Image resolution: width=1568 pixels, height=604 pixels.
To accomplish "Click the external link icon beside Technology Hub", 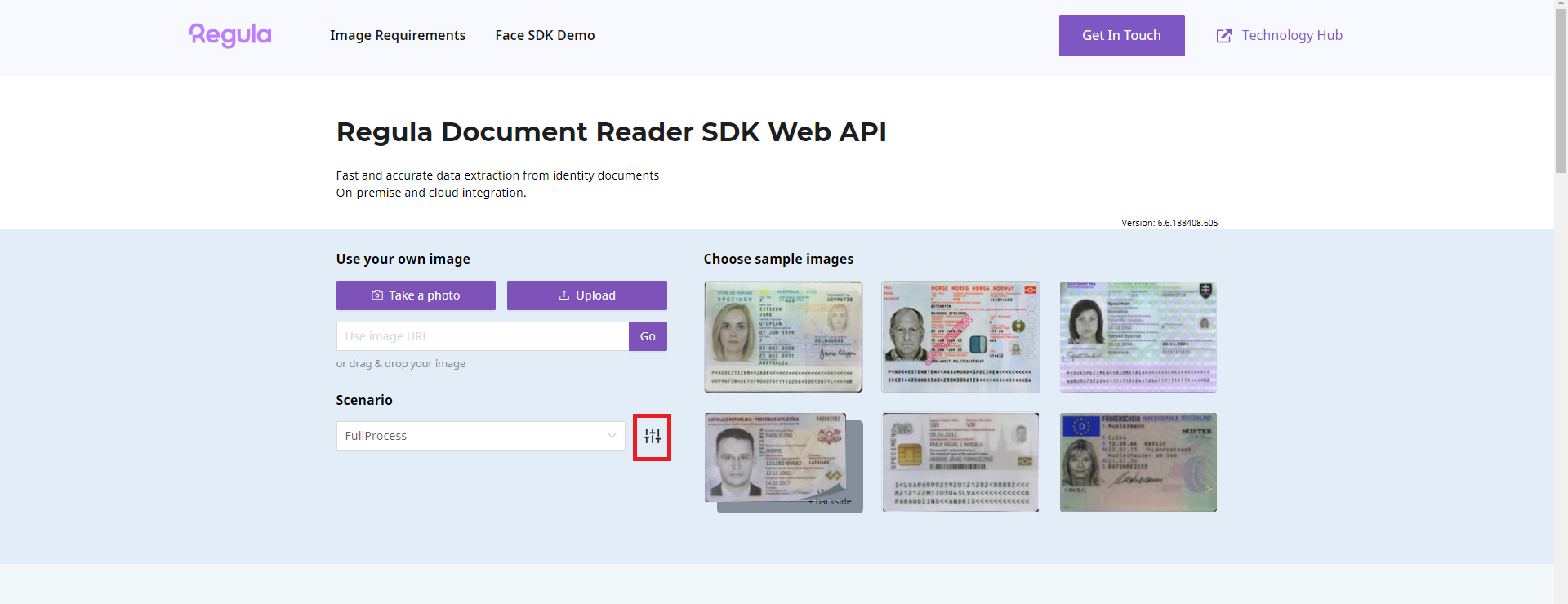I will (x=1223, y=36).
